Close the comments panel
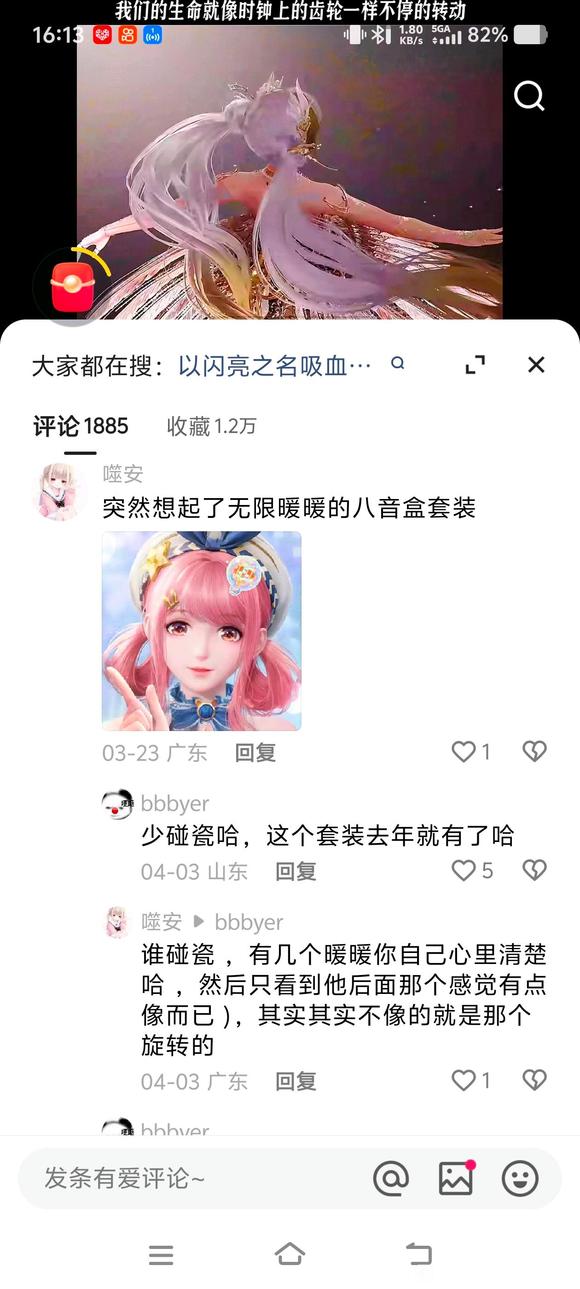Image resolution: width=580 pixels, height=1289 pixels. pos(536,365)
